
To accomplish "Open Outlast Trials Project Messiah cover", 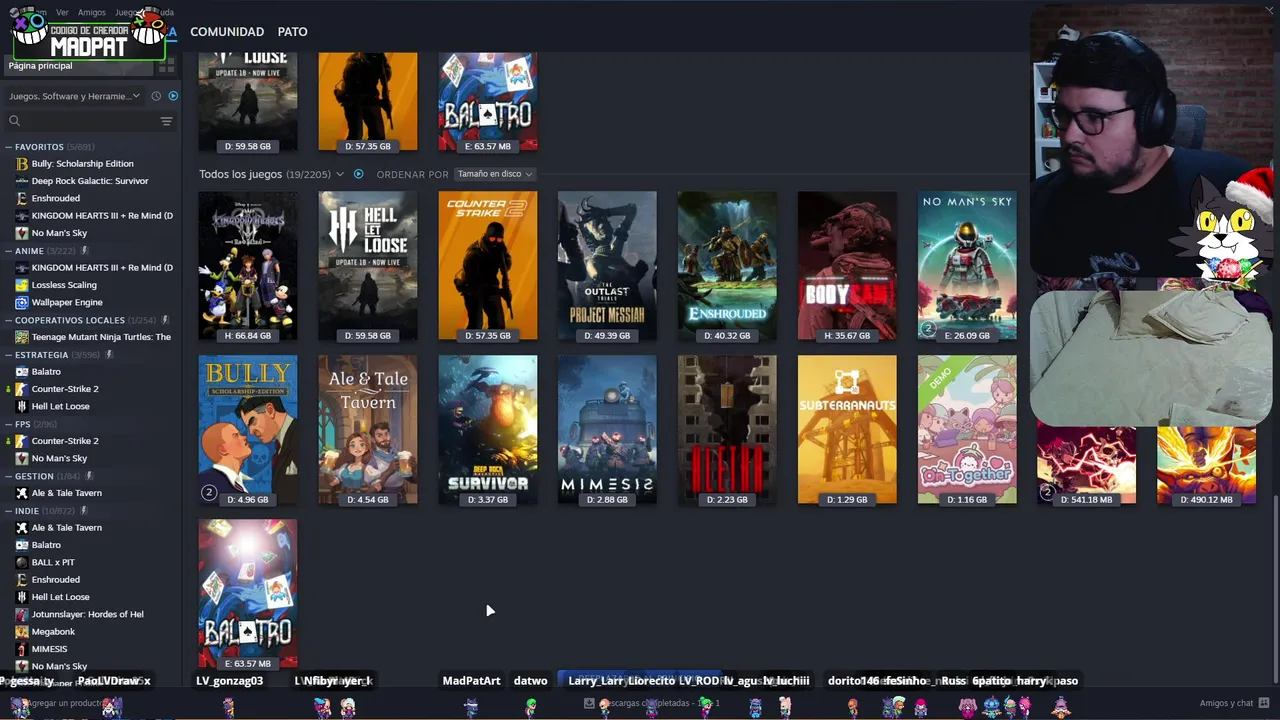I will coord(607,266).
